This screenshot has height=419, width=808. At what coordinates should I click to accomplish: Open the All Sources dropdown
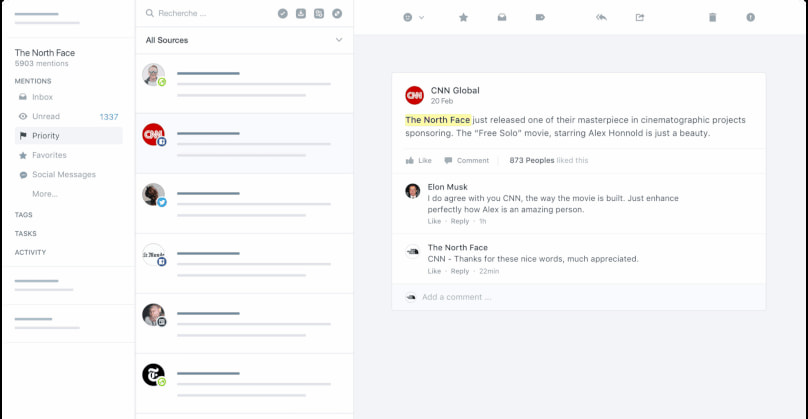point(244,40)
